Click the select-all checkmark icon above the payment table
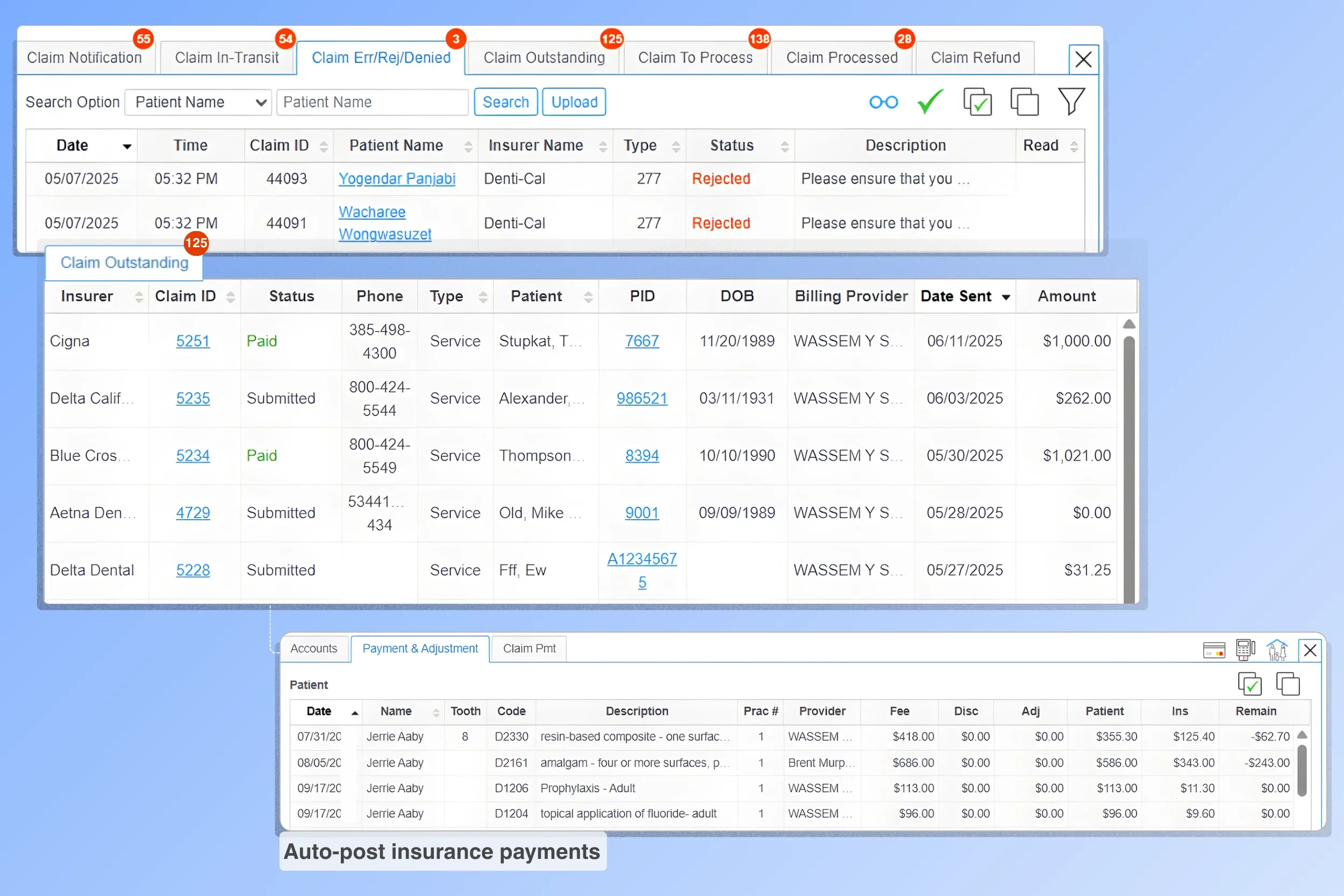1344x896 pixels. click(x=1250, y=684)
